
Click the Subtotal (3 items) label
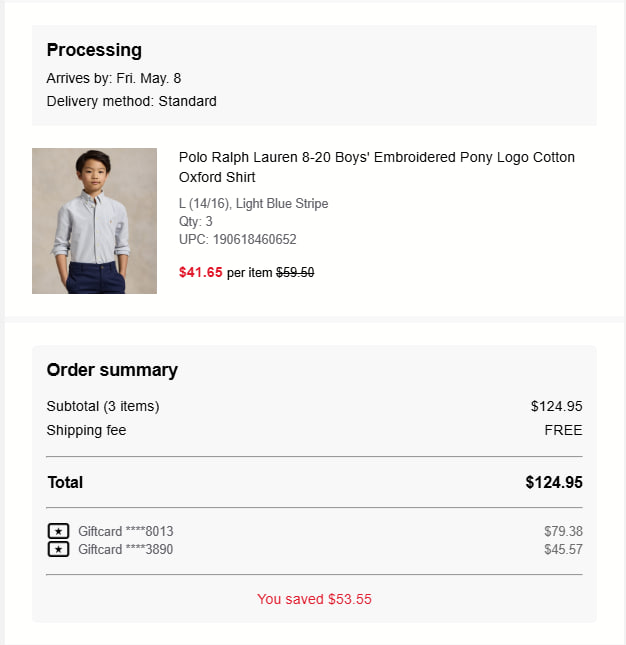click(x=103, y=406)
